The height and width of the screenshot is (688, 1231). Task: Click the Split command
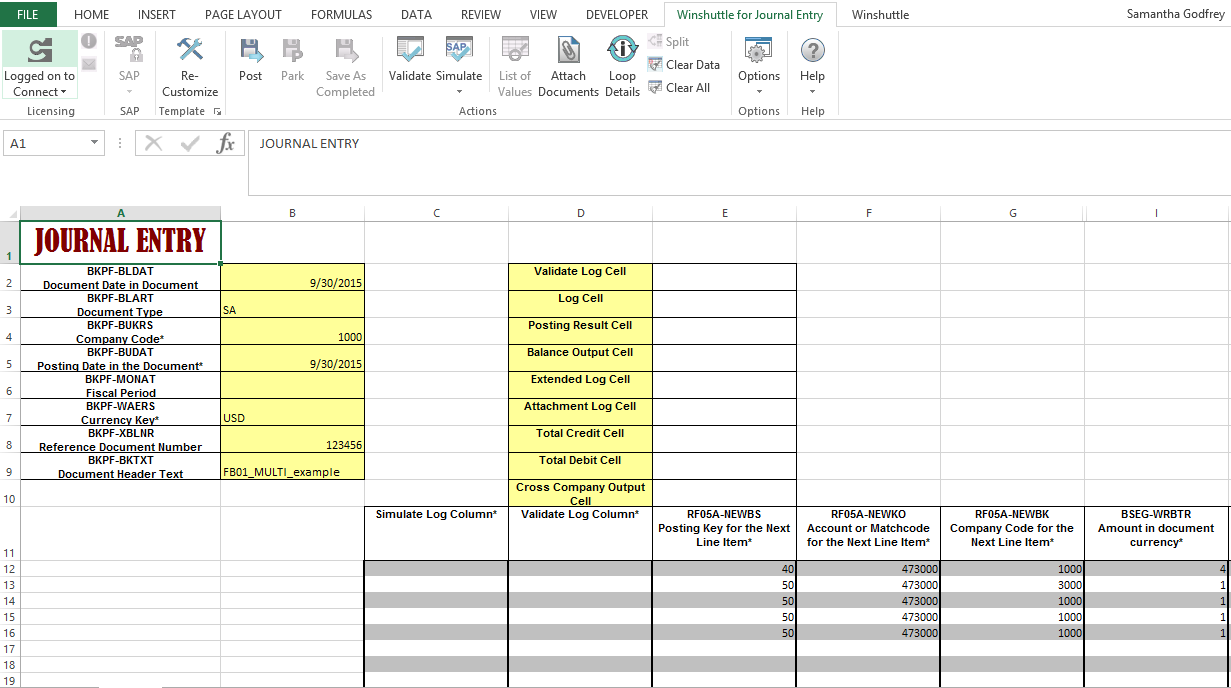(669, 41)
